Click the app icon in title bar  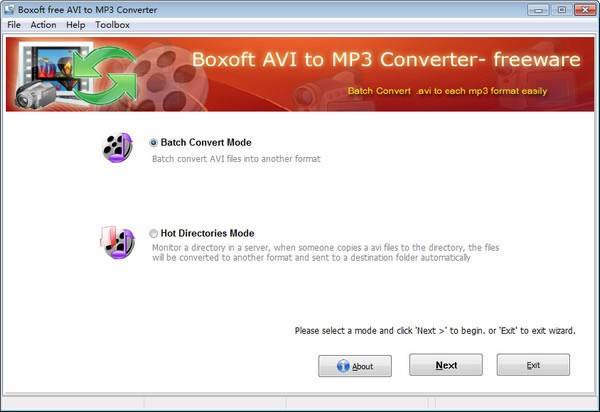pos(10,10)
